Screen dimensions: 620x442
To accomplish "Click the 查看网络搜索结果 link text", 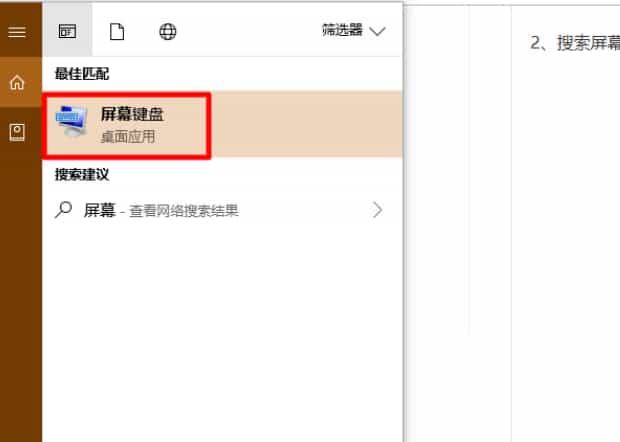I will [184, 211].
